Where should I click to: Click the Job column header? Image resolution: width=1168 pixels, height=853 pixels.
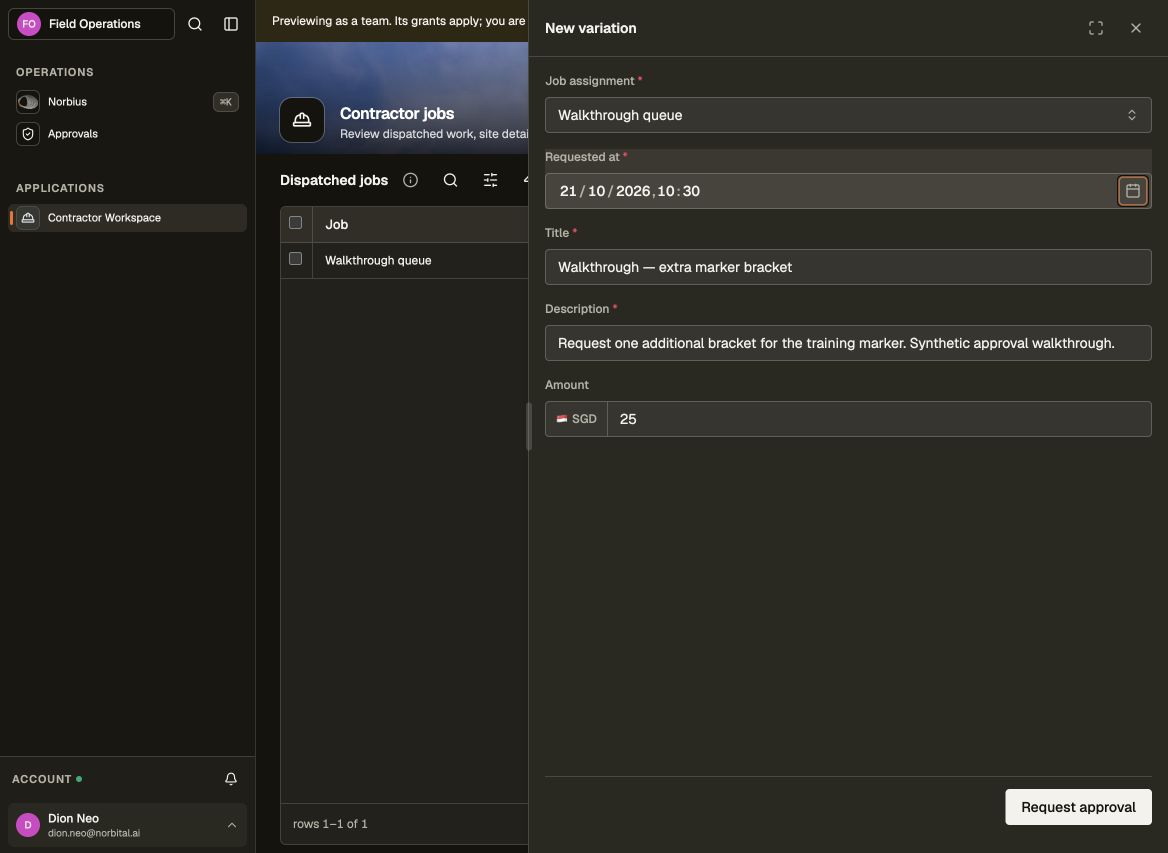[420, 224]
